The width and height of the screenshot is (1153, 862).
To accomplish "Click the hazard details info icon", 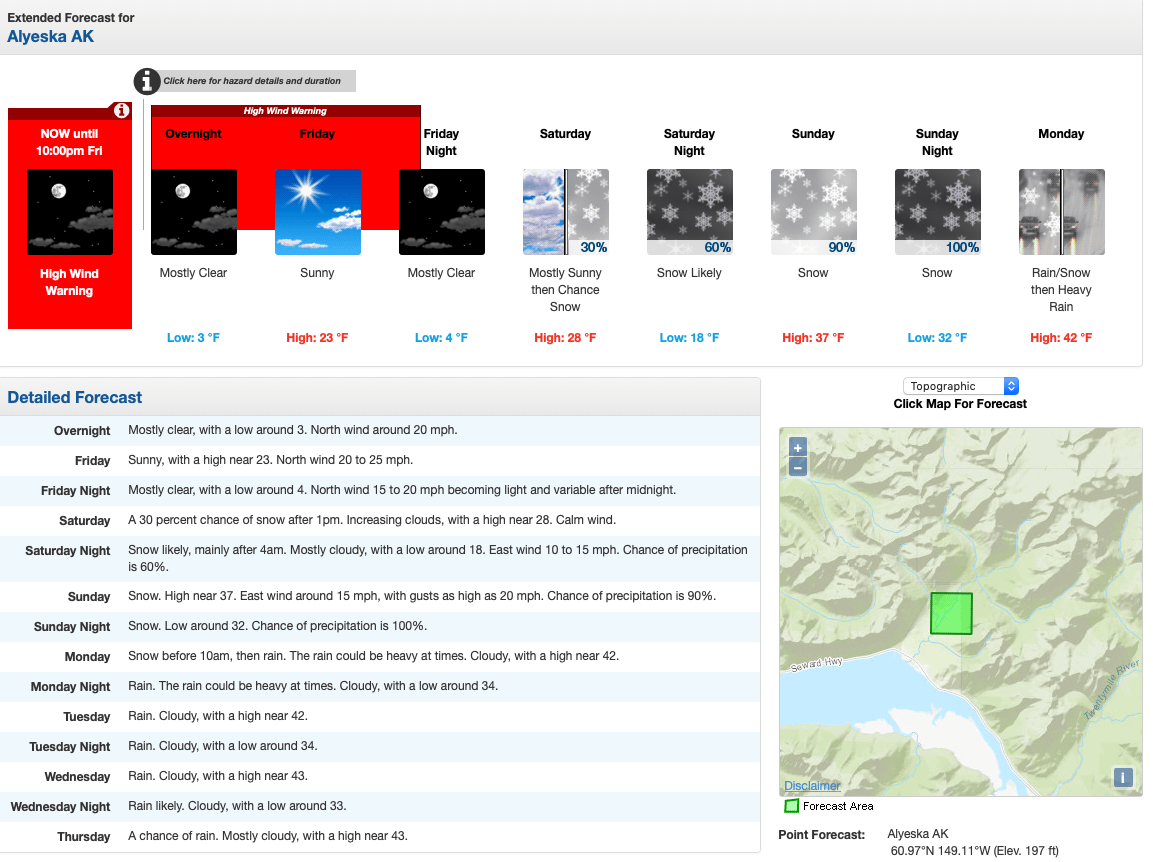I will (x=147, y=81).
